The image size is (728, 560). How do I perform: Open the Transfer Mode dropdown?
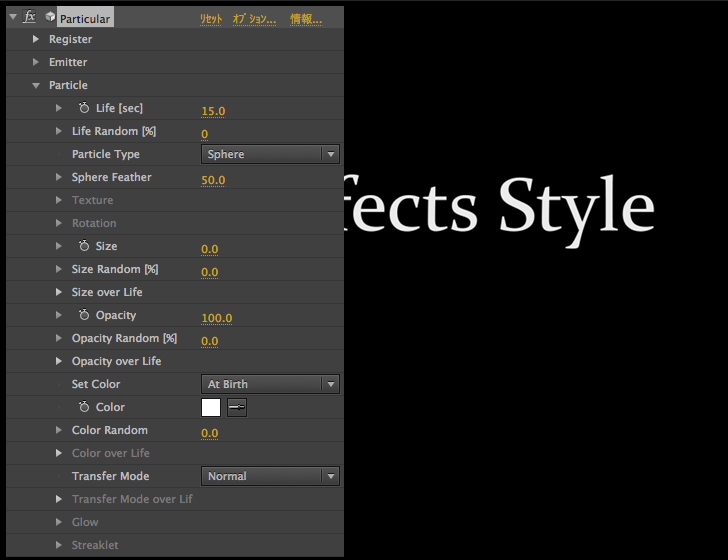pyautogui.click(x=271, y=476)
